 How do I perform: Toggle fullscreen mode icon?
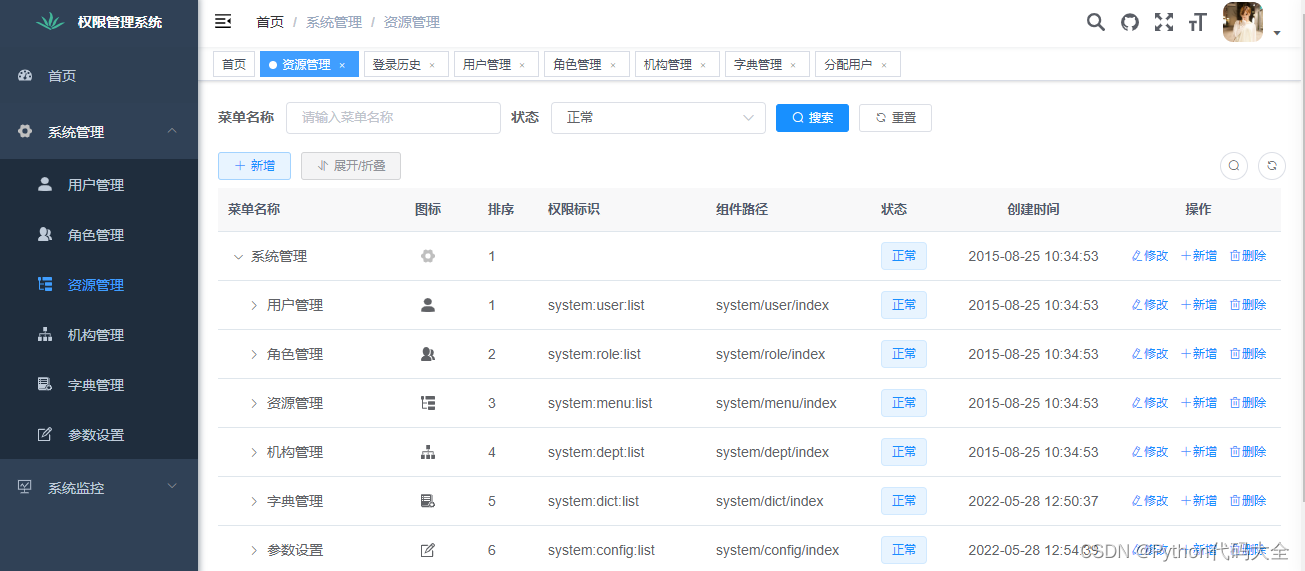[x=1164, y=22]
